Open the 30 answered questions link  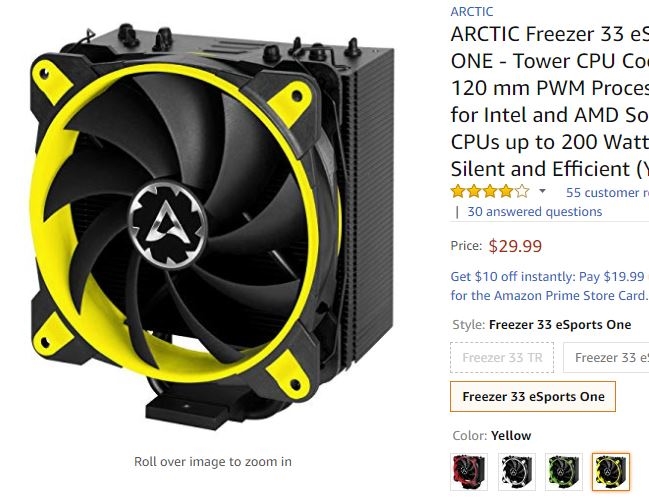tap(534, 212)
